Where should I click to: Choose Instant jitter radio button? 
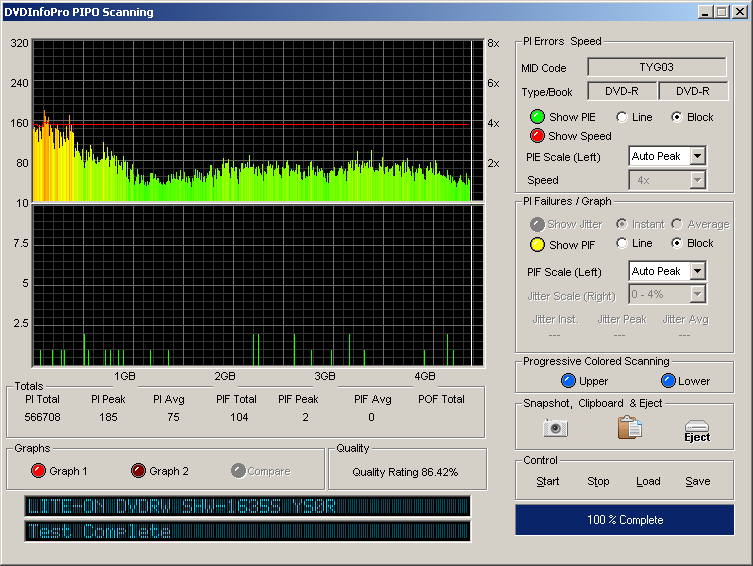pos(622,224)
